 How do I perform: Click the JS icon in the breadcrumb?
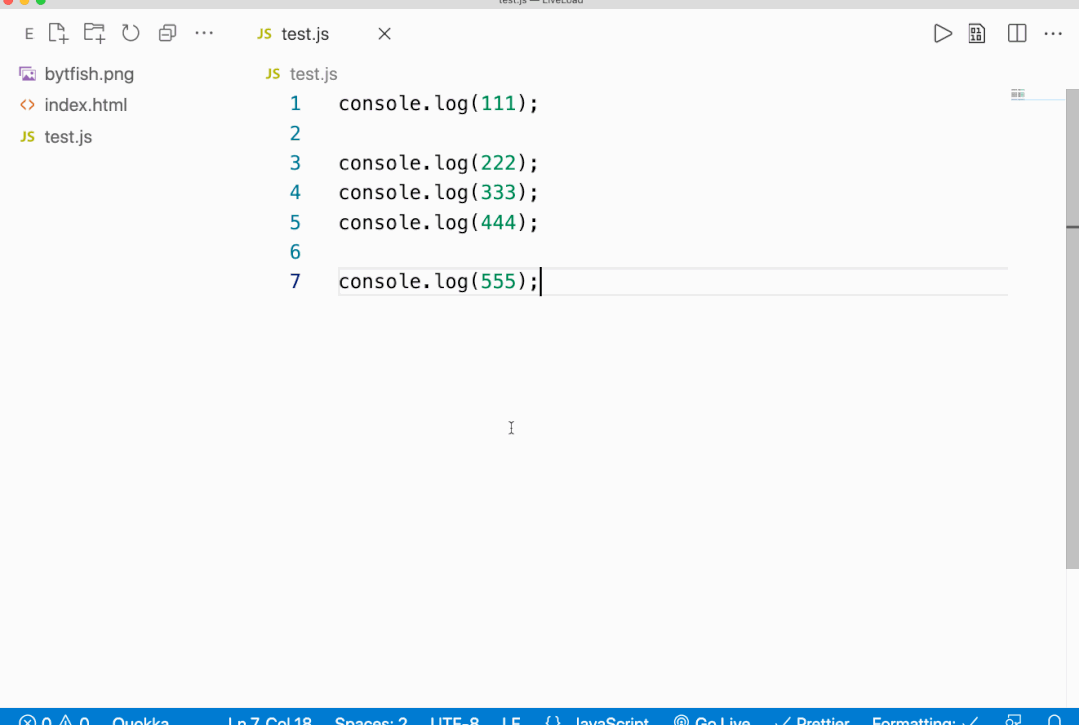coord(273,74)
